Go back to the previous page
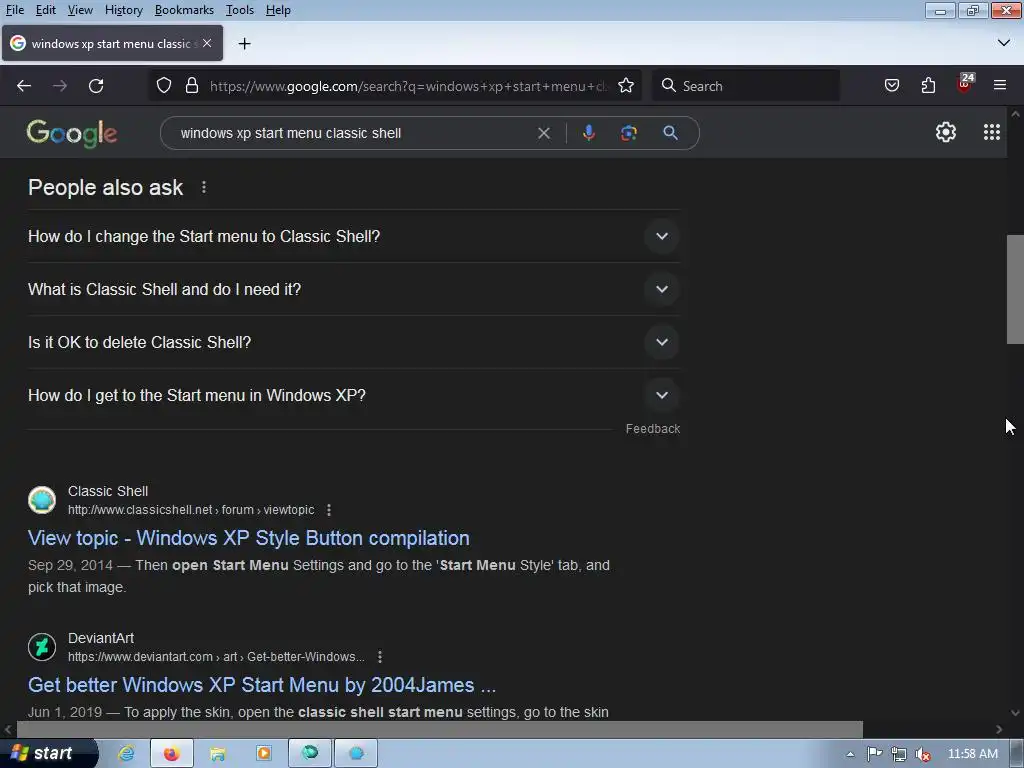The height and width of the screenshot is (768, 1024). [24, 86]
